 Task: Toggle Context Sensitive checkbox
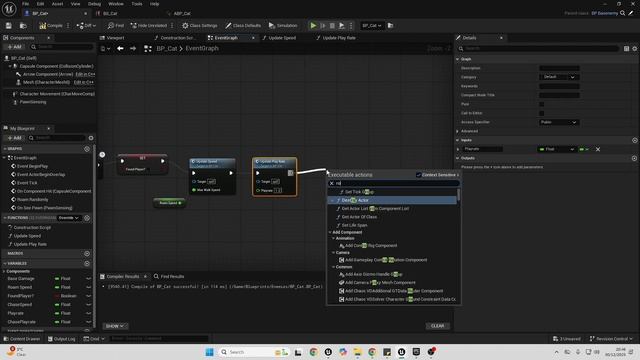pos(418,175)
